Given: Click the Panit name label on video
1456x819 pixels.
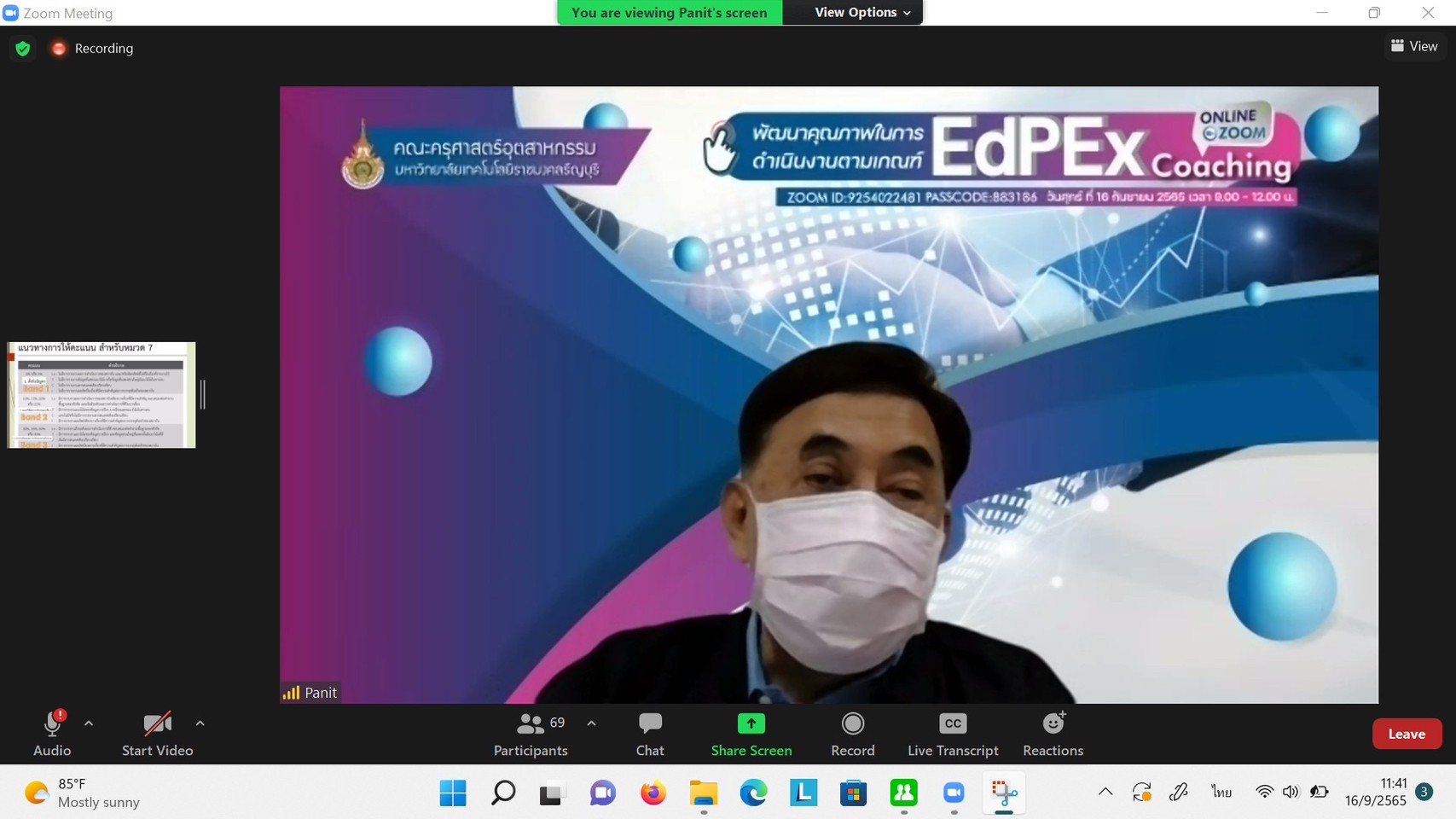Looking at the screenshot, I should (x=310, y=693).
